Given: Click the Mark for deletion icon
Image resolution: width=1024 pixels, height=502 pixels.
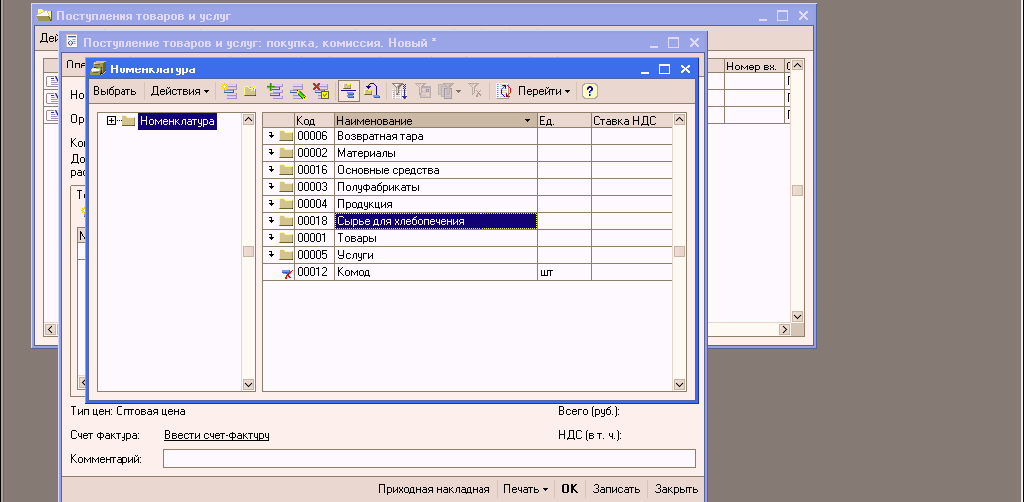Looking at the screenshot, I should click(320, 91).
